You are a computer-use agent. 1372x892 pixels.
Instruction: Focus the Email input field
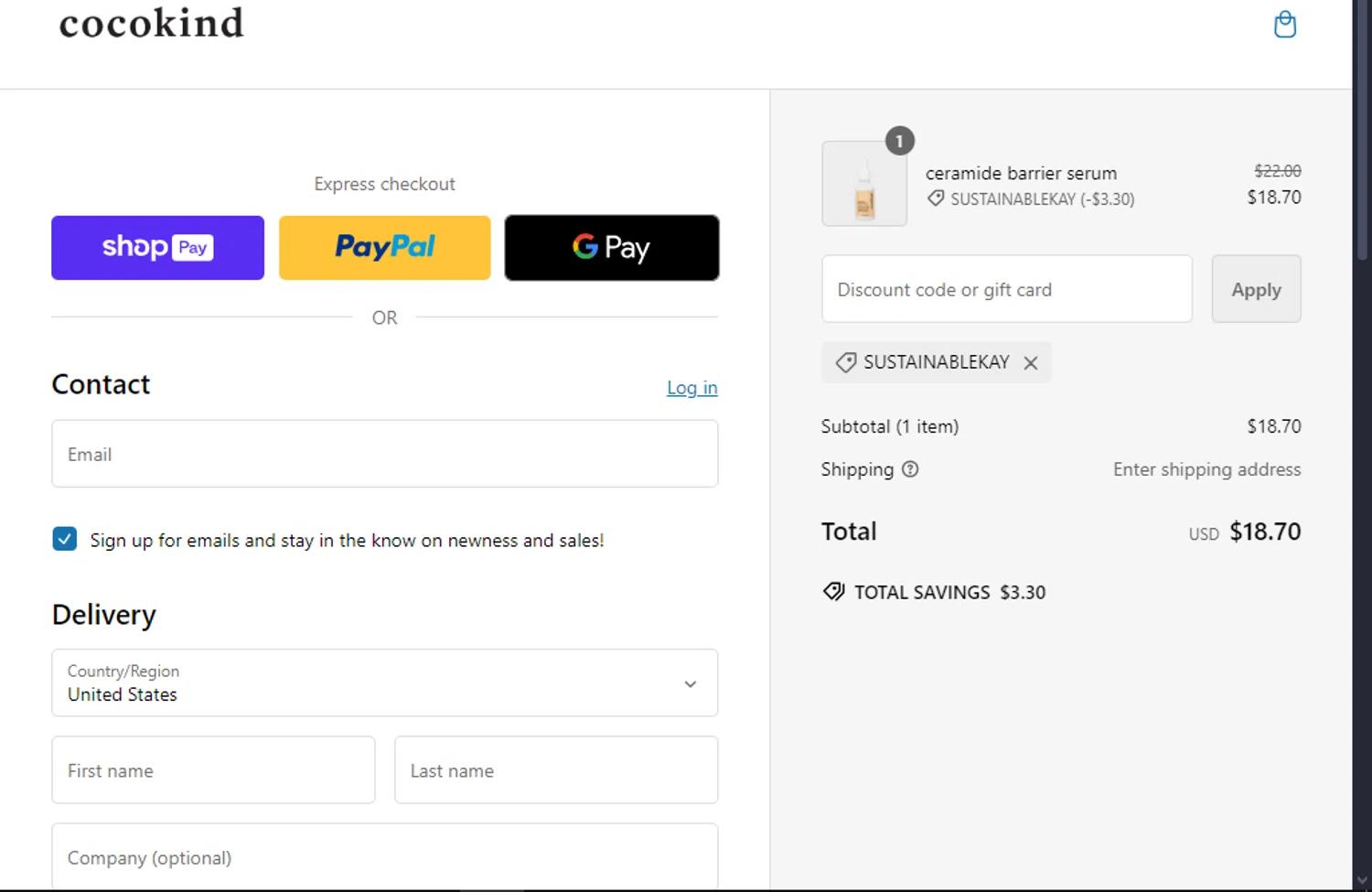[384, 455]
